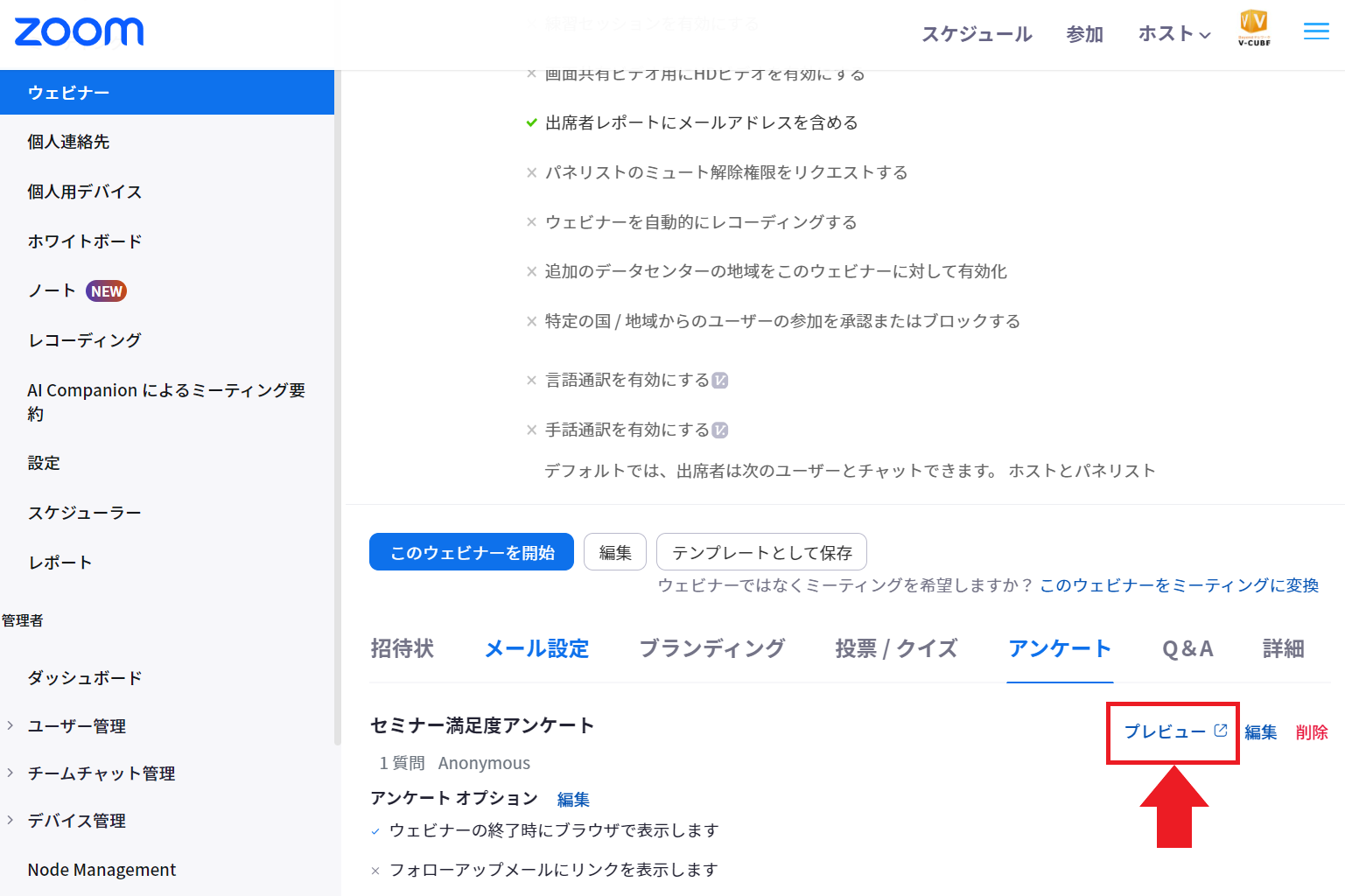
Task: Open AI Companion によるミーティング要約
Action: tap(166, 402)
